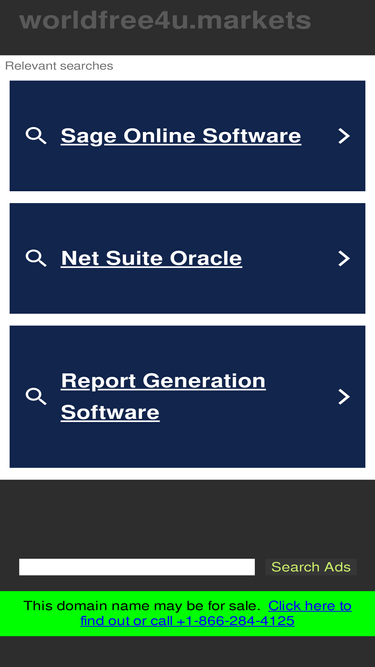Follow the Net Suite Oracle link text
This screenshot has height=667, width=375.
[151, 258]
